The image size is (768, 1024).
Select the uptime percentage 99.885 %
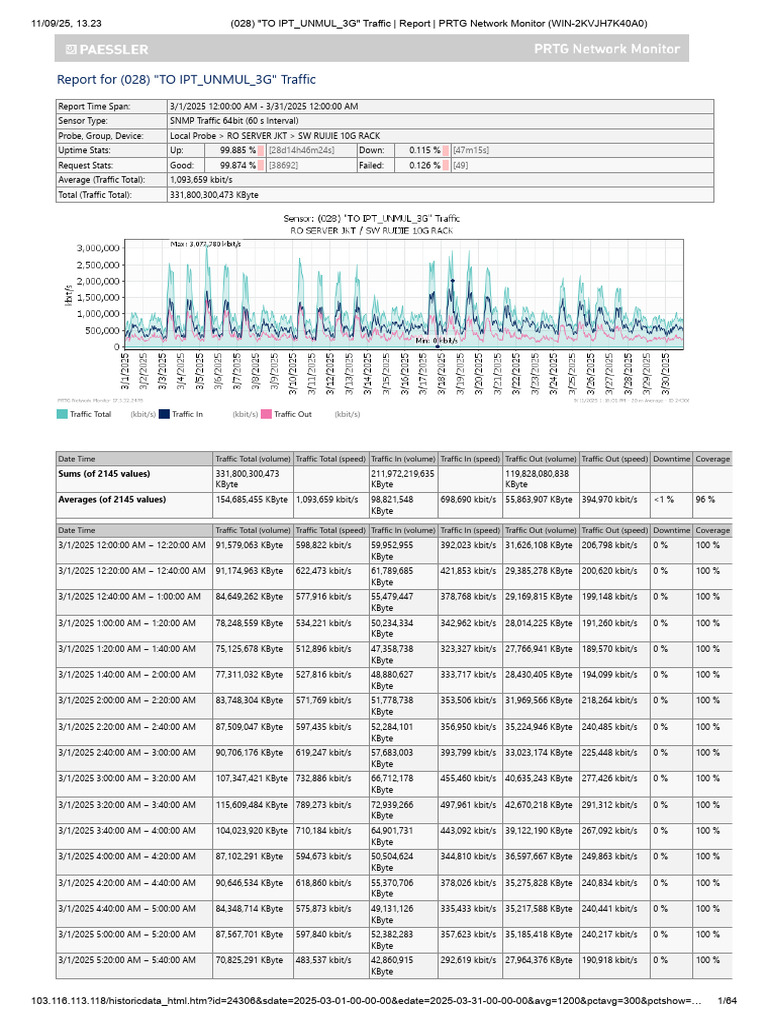(238, 150)
